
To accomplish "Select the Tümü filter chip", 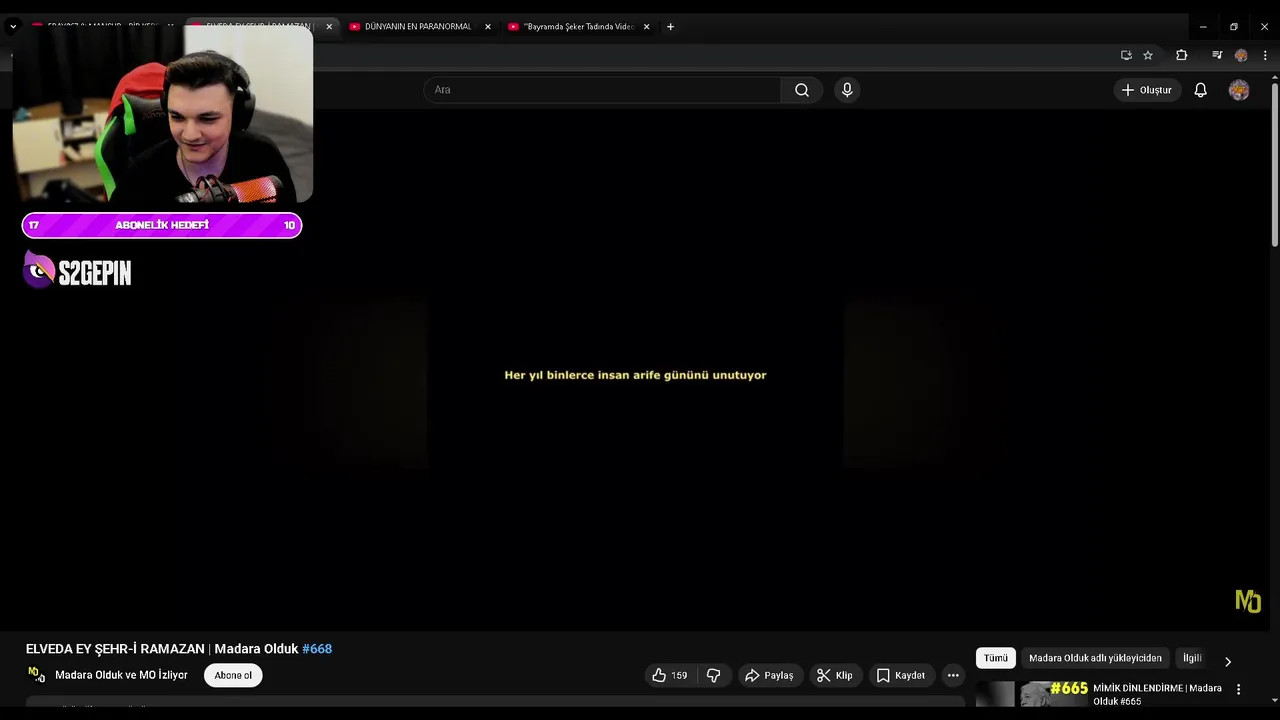I will (996, 658).
